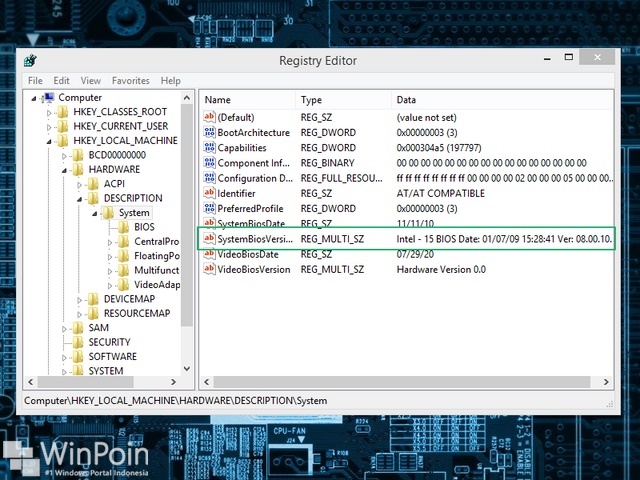The height and width of the screenshot is (480, 640).
Task: Click the SOFTWARE folder icon
Action: click(78, 357)
